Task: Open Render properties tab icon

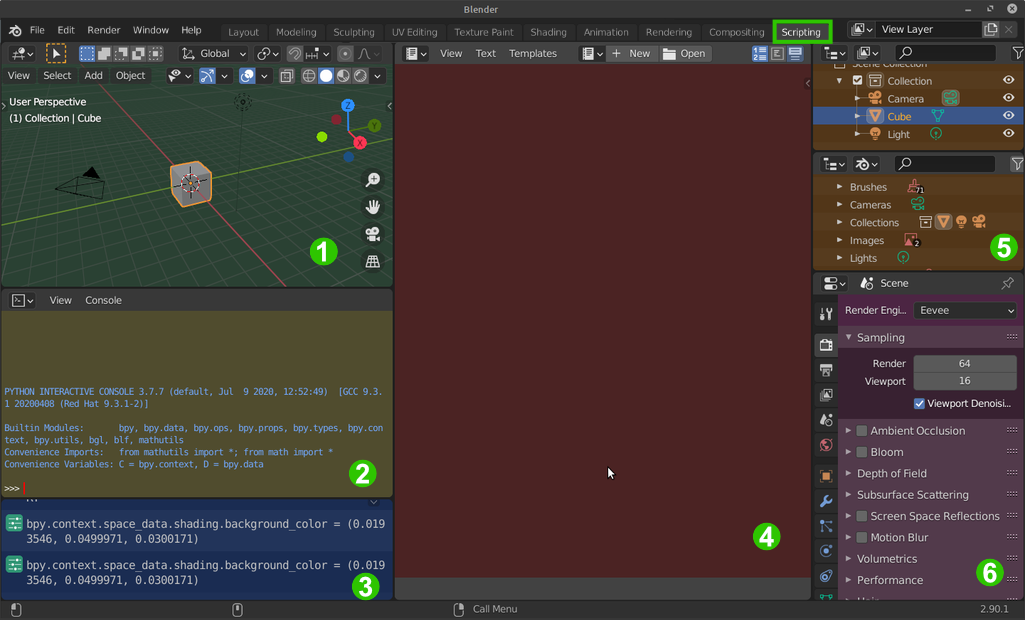Action: pos(826,345)
